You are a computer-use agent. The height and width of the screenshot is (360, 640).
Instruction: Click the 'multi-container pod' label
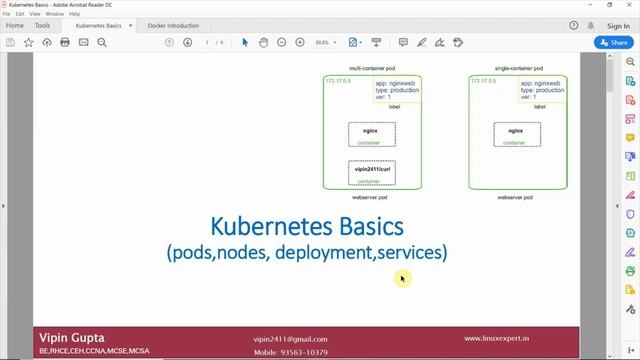click(372, 68)
